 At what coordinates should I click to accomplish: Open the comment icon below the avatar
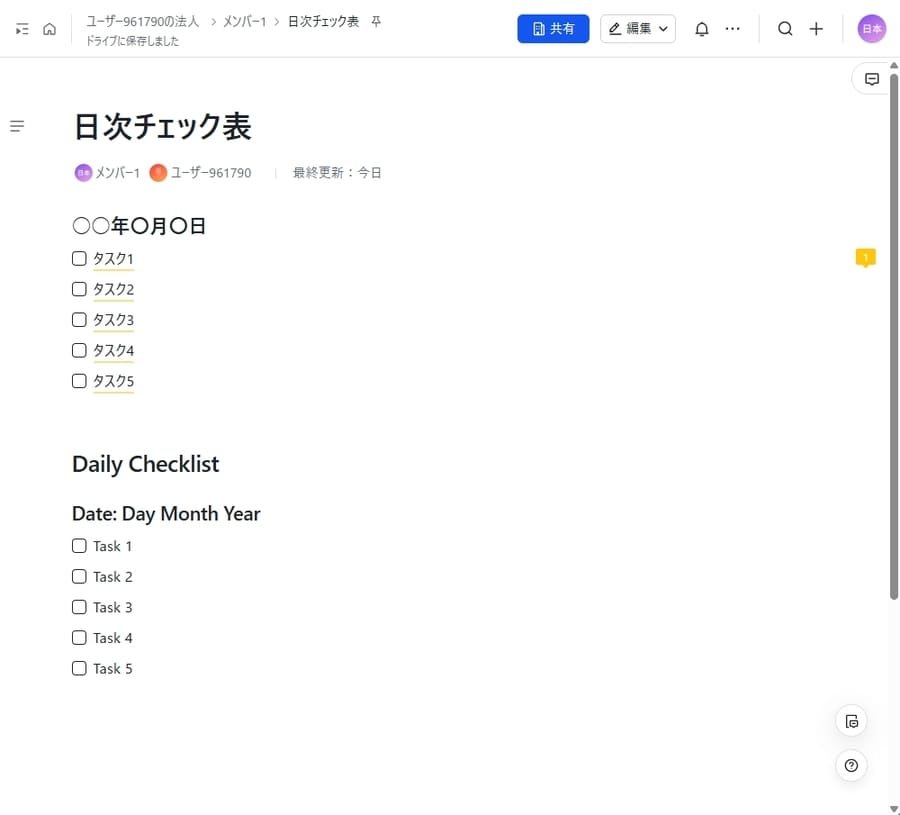click(871, 78)
